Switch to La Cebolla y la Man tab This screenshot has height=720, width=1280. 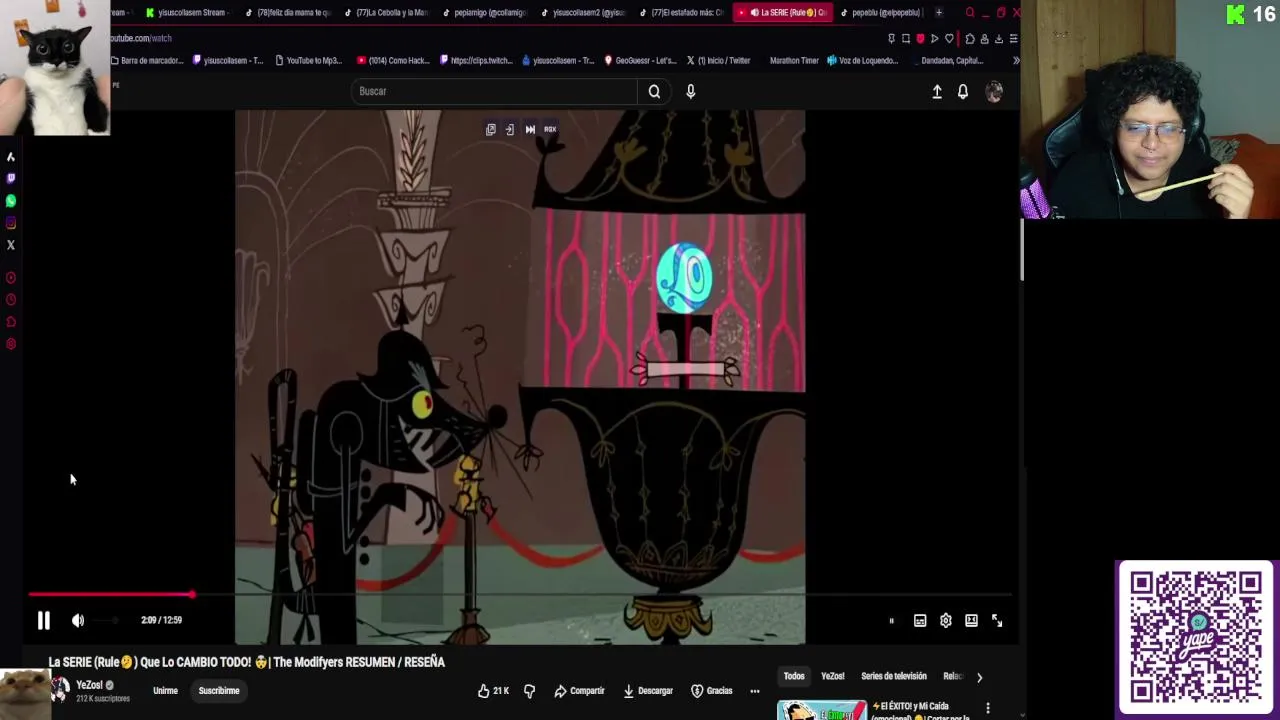(386, 12)
